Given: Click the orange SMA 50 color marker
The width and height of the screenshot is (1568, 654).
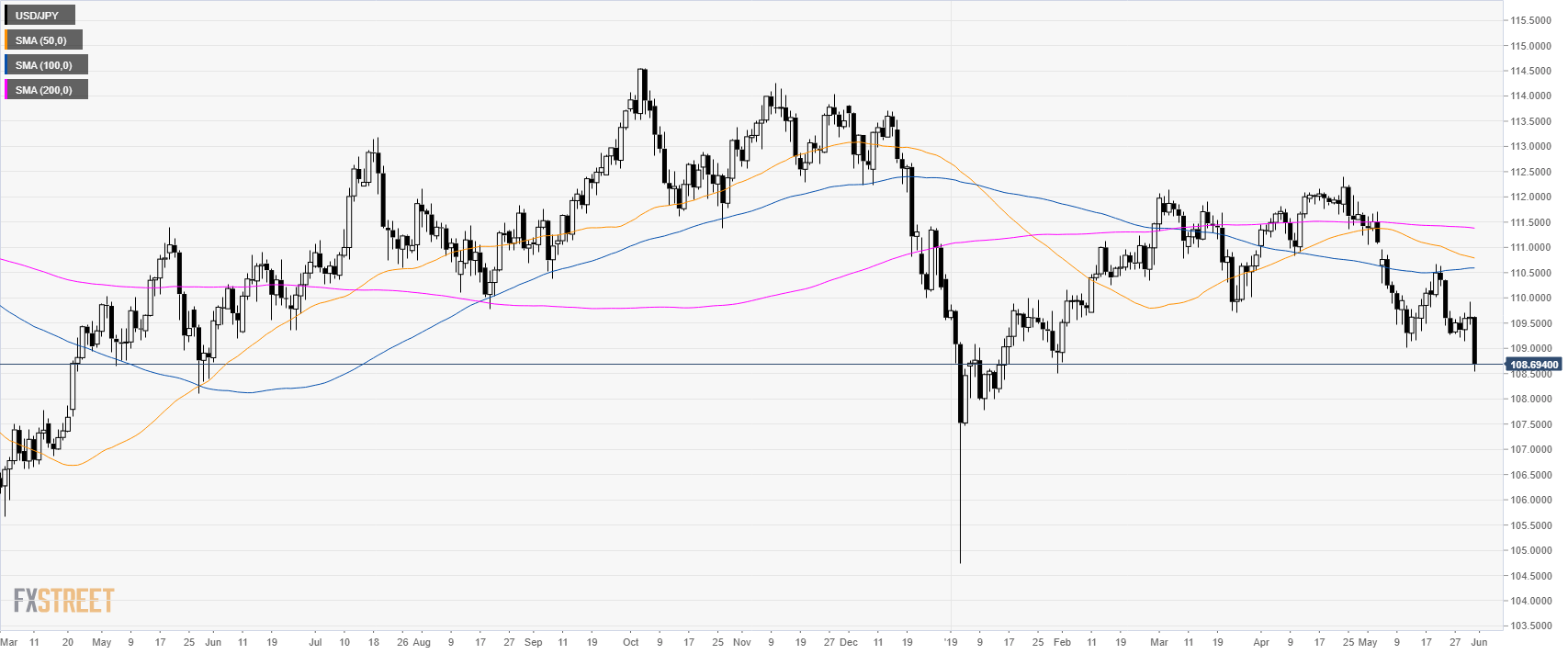Looking at the screenshot, I should [6, 40].
